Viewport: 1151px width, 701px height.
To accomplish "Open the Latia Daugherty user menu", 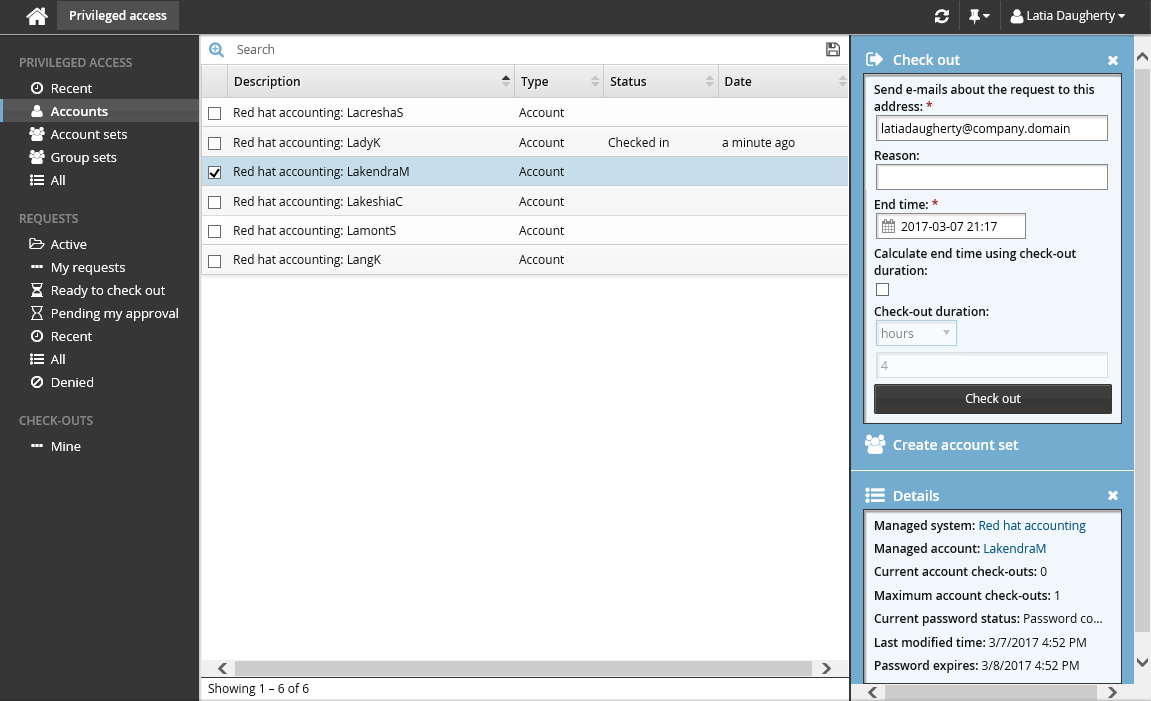I will click(x=1067, y=16).
